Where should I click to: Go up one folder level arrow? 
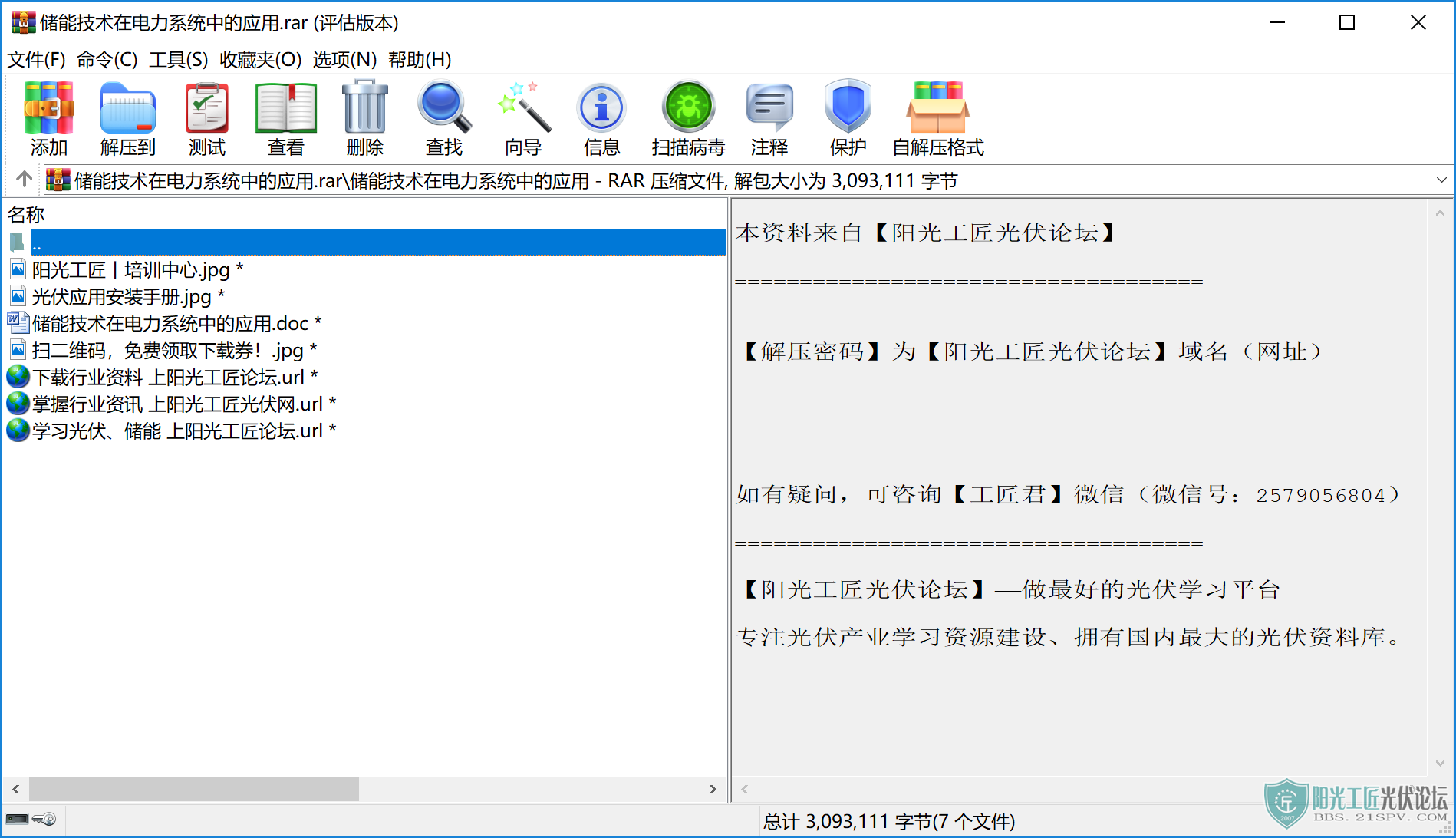click(x=24, y=180)
